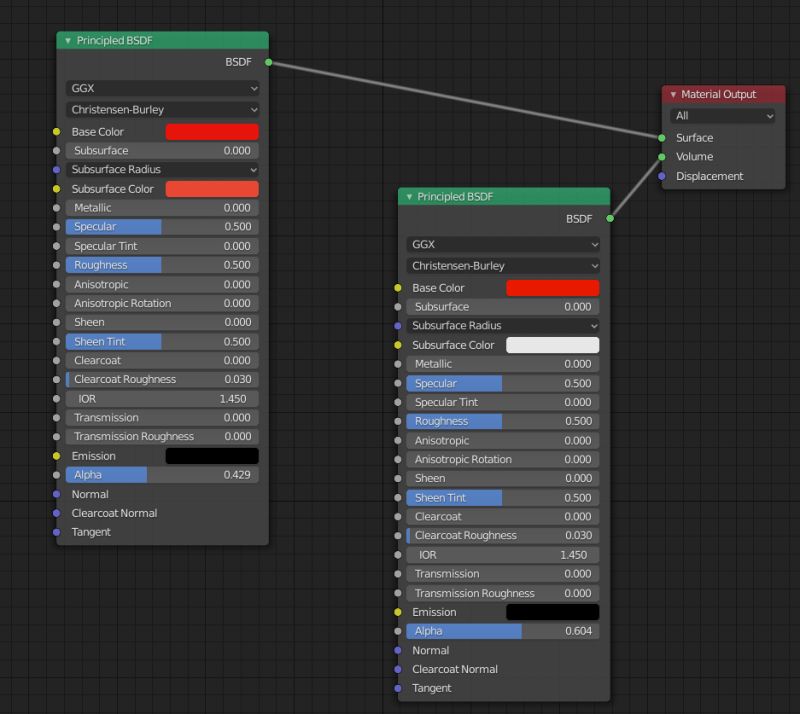Screen dimensions: 800x714
Task: Open the Christensen-Burley dropdown on right node
Action: point(502,263)
